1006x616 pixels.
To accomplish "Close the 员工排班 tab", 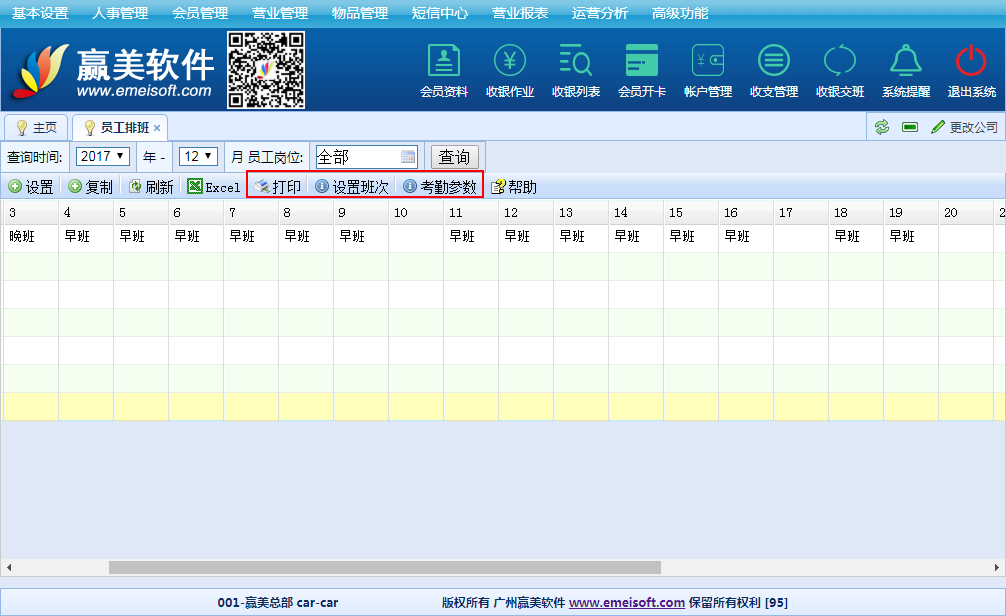I will [157, 128].
